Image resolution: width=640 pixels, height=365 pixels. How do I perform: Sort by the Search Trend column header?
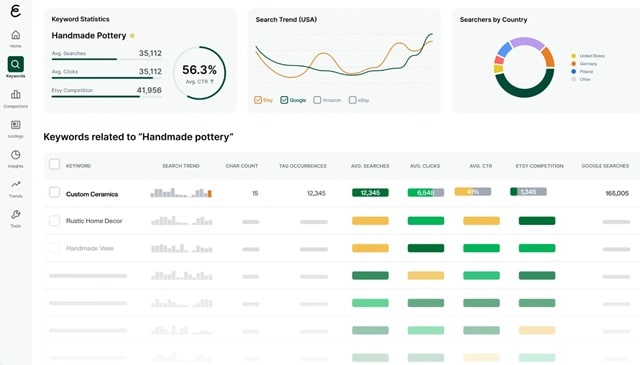pyautogui.click(x=181, y=166)
